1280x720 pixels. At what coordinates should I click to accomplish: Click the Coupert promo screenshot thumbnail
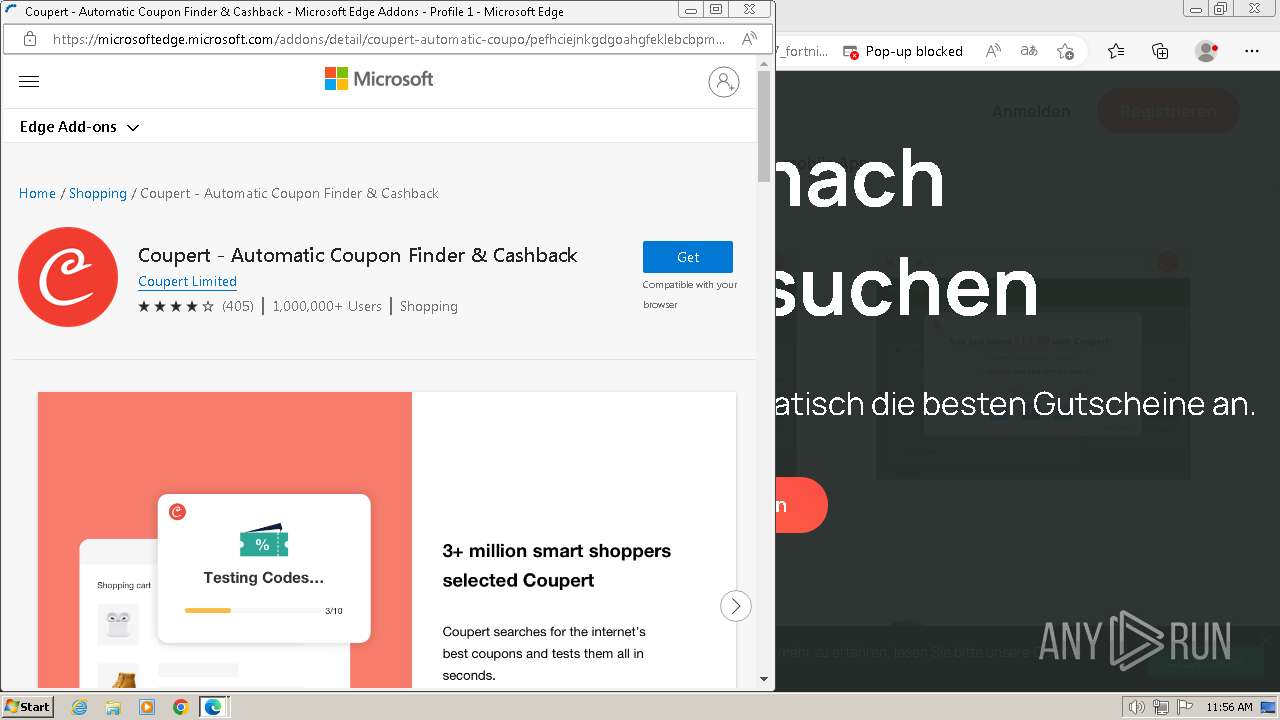(387, 540)
